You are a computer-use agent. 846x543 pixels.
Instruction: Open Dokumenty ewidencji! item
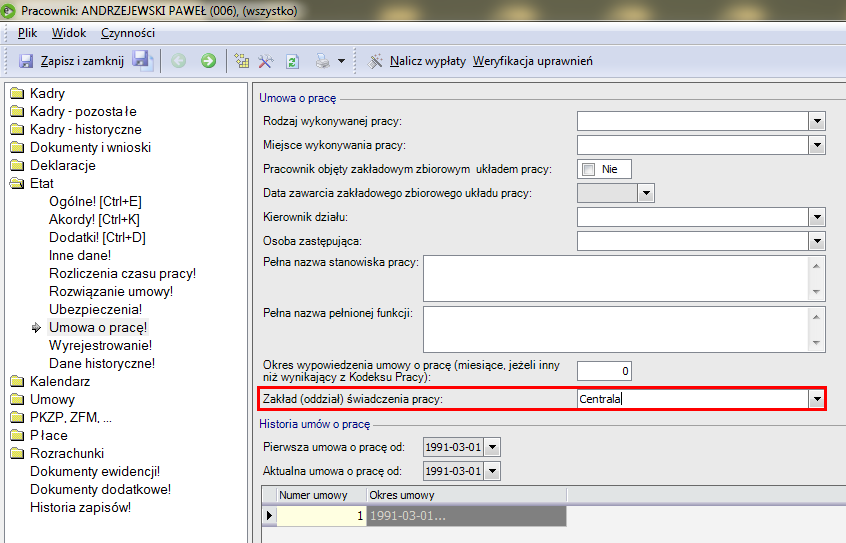pyautogui.click(x=95, y=471)
